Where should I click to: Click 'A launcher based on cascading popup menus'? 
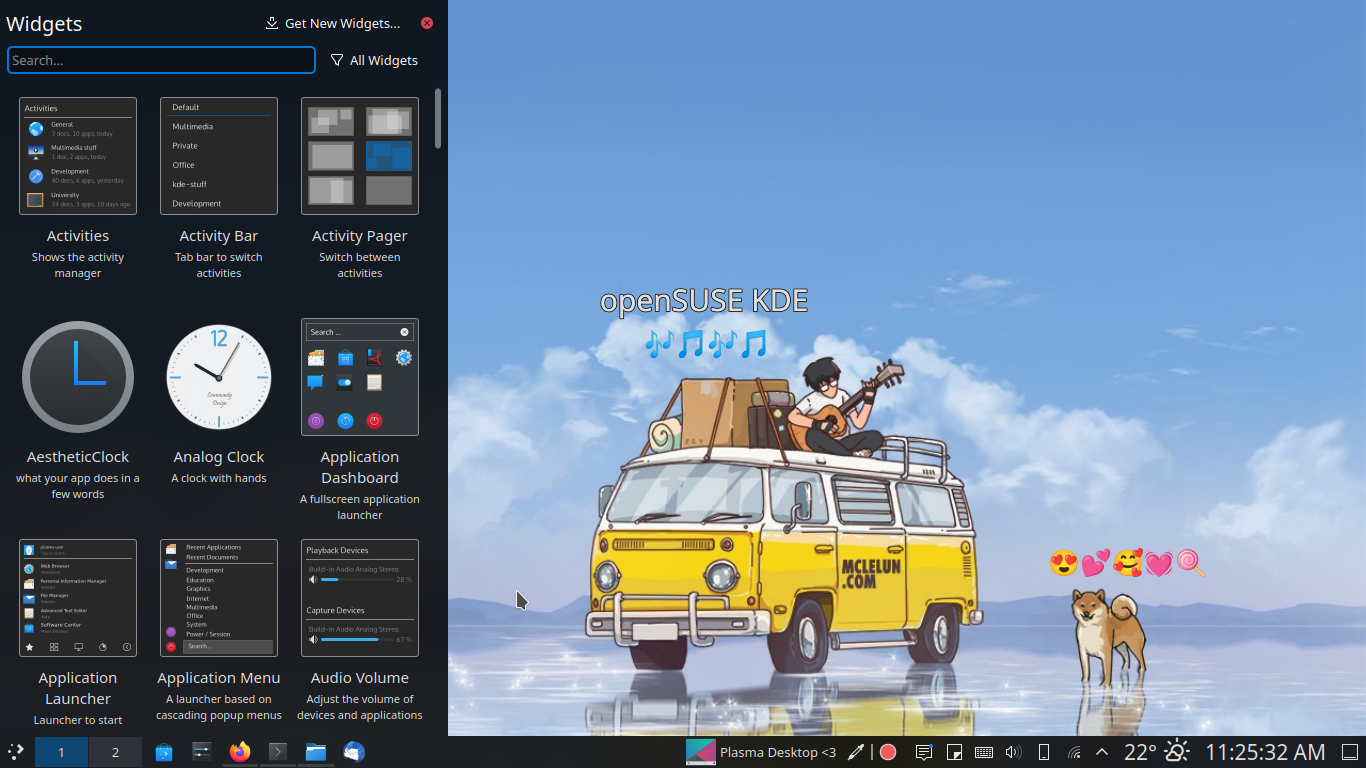[219, 707]
